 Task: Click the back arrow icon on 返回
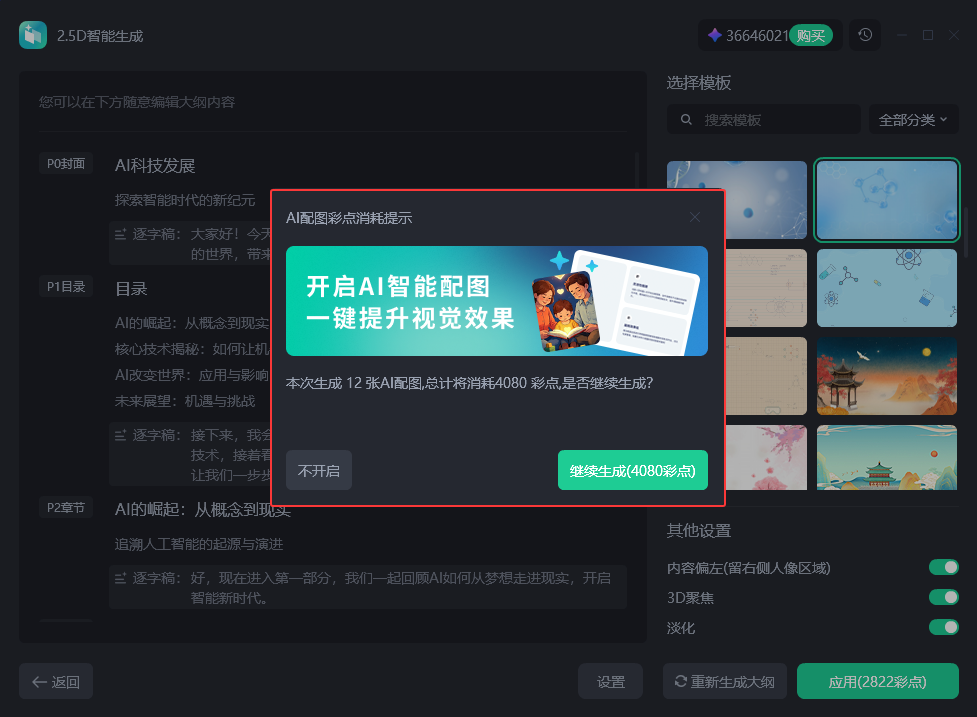click(x=40, y=682)
